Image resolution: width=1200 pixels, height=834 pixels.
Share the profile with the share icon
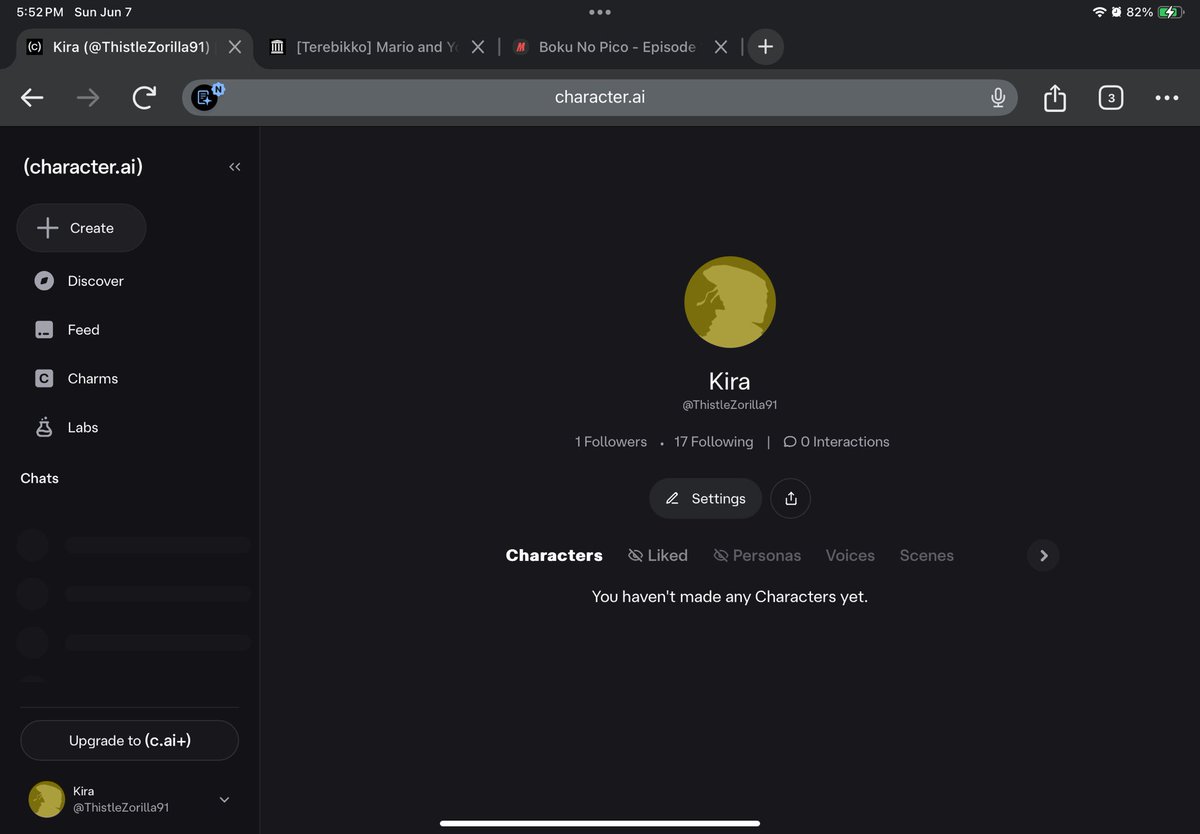791,498
